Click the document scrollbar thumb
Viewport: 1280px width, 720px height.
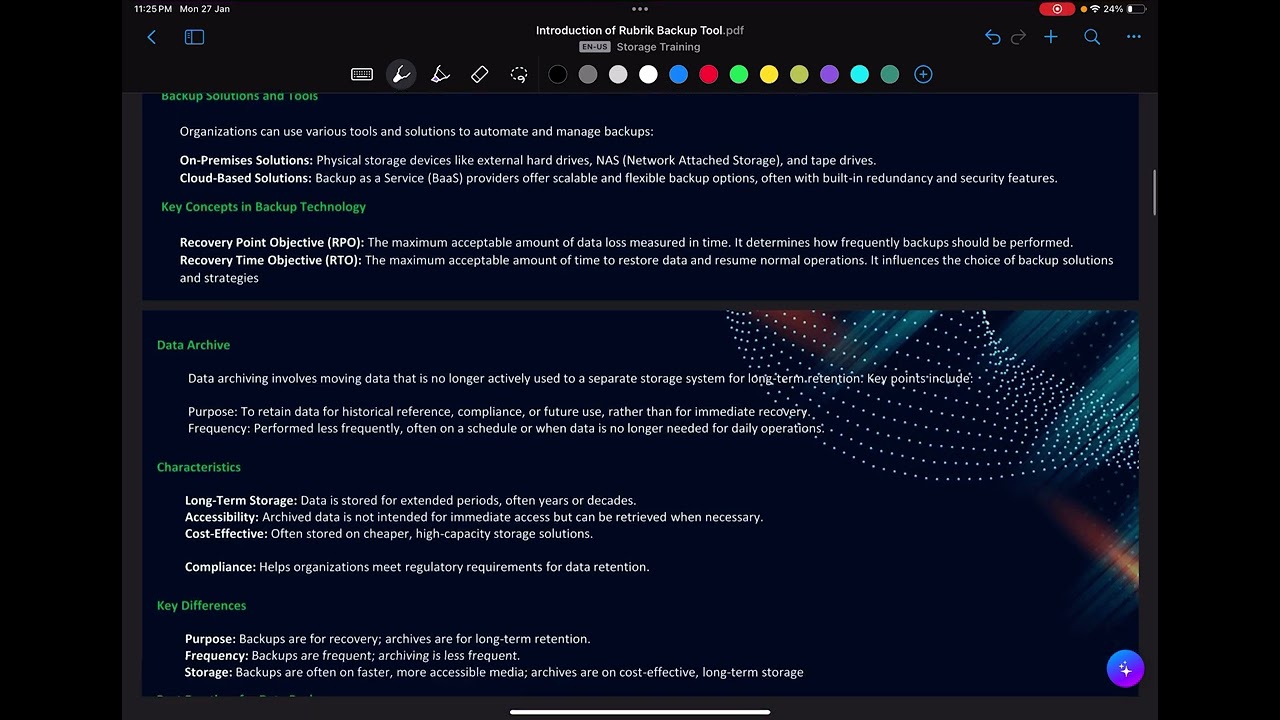click(x=1154, y=192)
